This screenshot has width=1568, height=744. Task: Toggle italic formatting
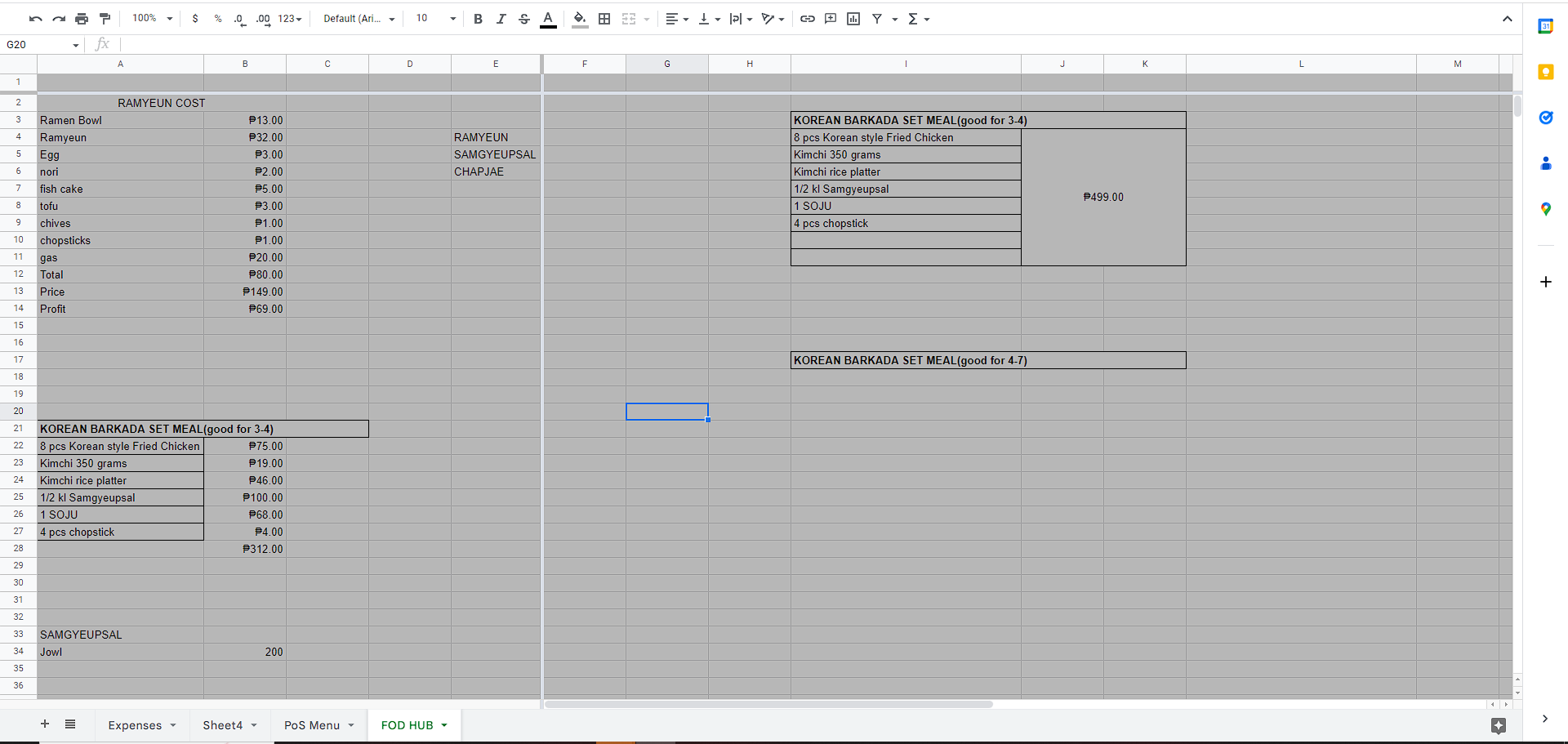coord(501,19)
